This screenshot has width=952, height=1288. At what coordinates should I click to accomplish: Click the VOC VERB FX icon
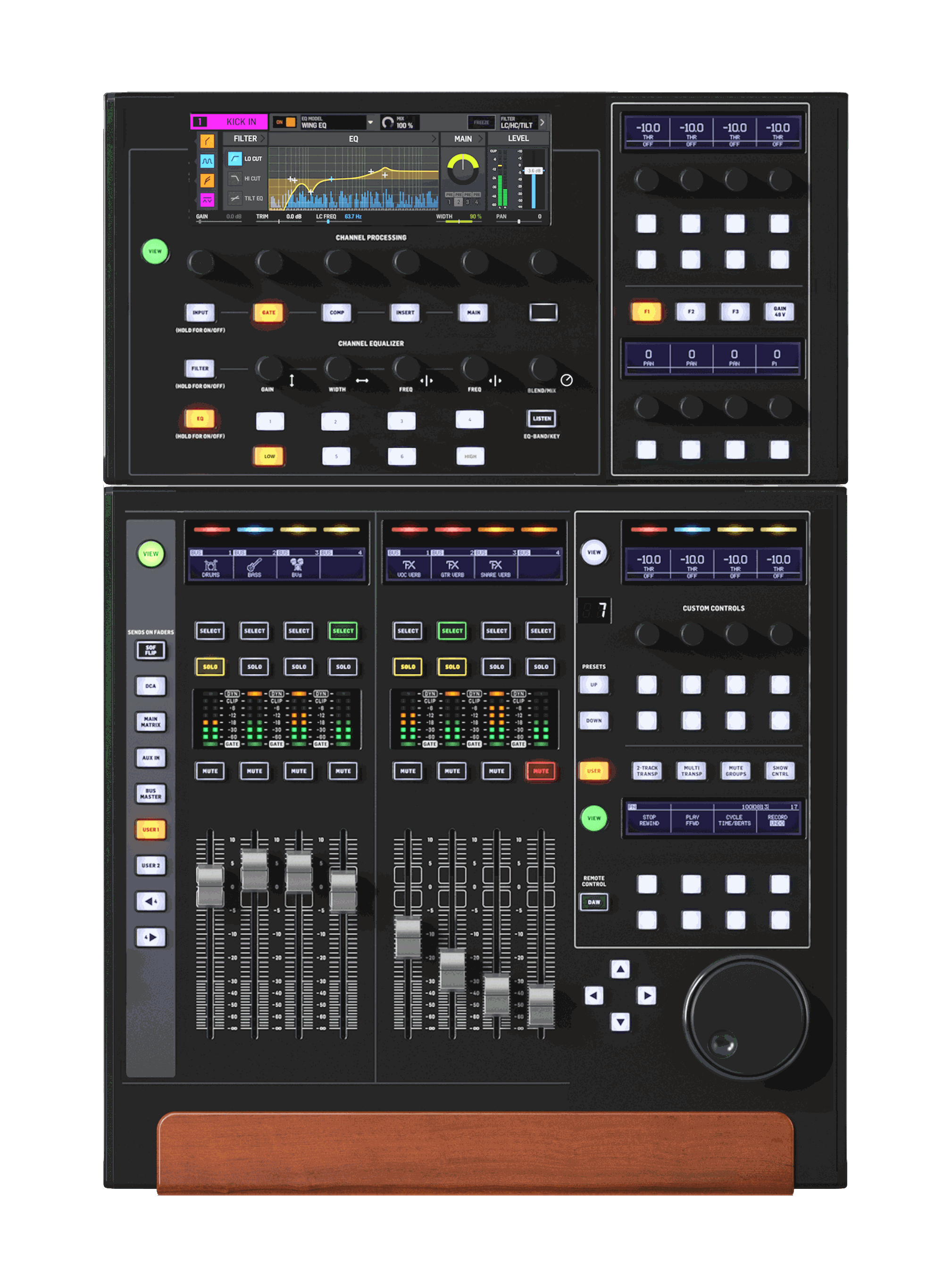tap(409, 565)
